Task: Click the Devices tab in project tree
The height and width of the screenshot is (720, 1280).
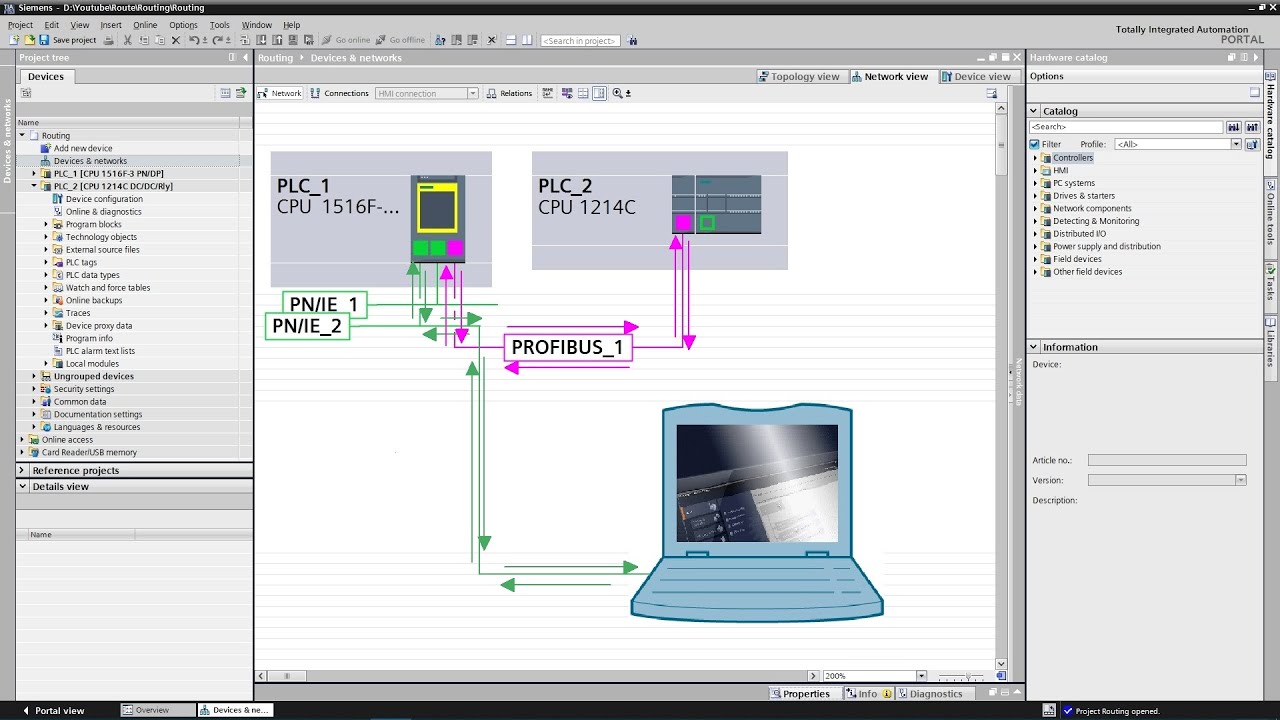Action: tap(45, 76)
